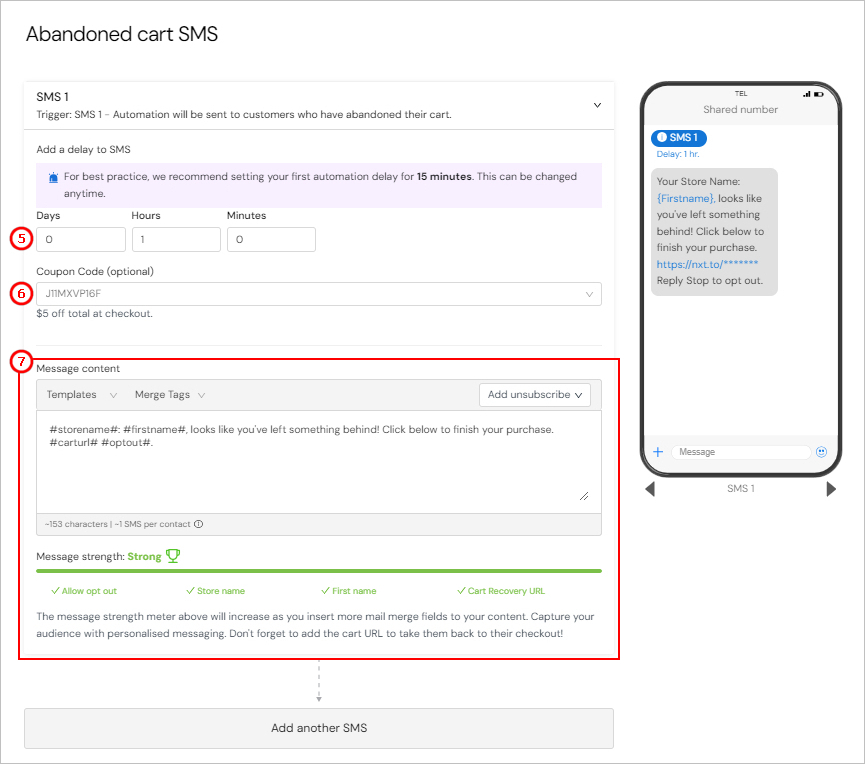Image resolution: width=865 pixels, height=764 pixels.
Task: Click the Cart Recovery URL indicator
Action: point(501,591)
